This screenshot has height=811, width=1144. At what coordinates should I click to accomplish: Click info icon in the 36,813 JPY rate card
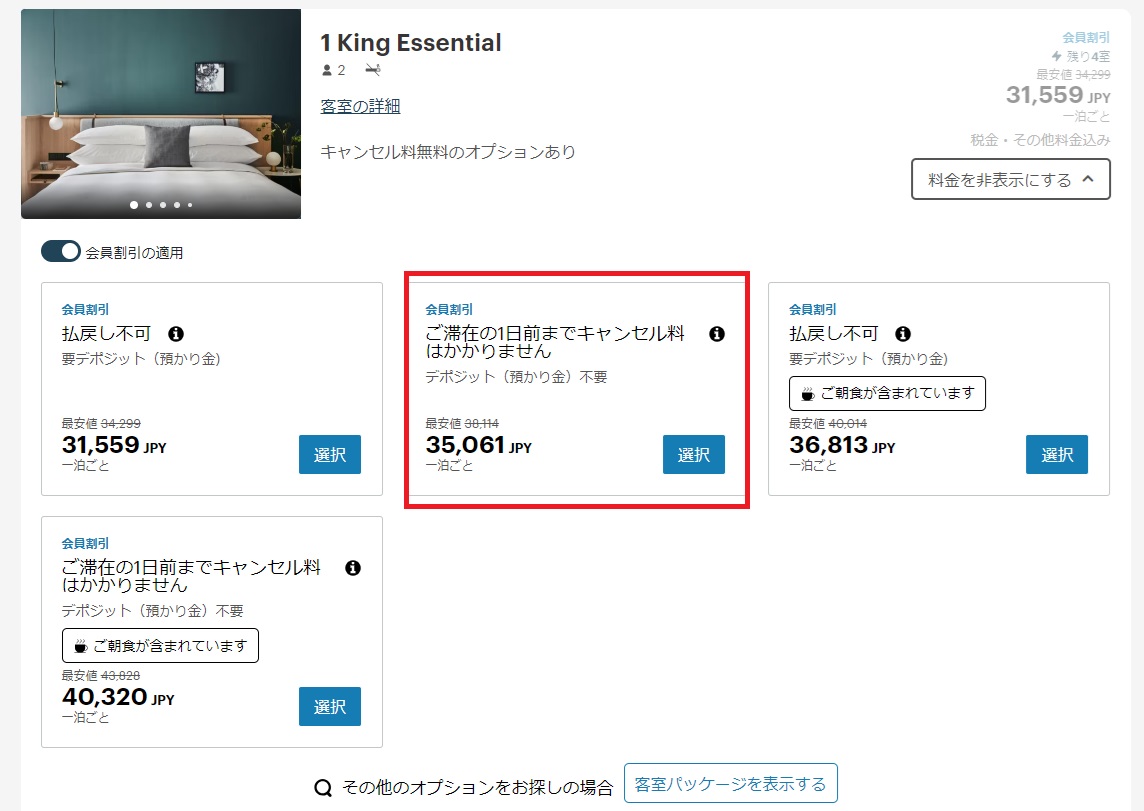[903, 334]
